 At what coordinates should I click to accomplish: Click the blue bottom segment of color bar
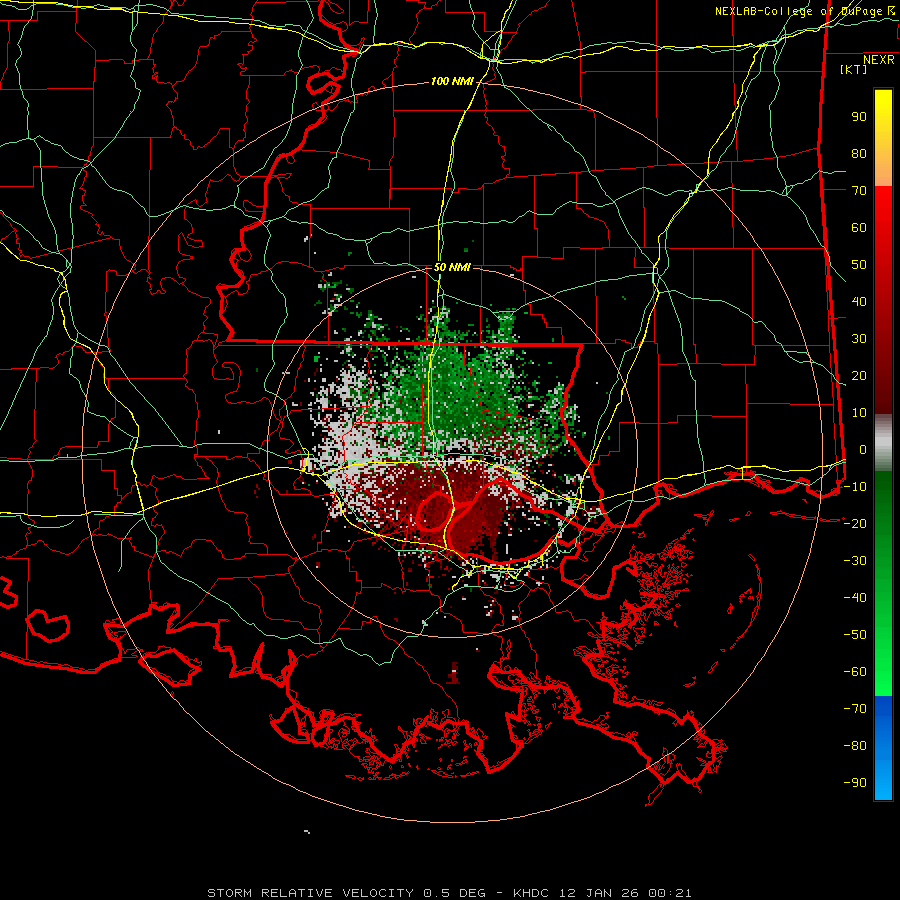pos(883,748)
